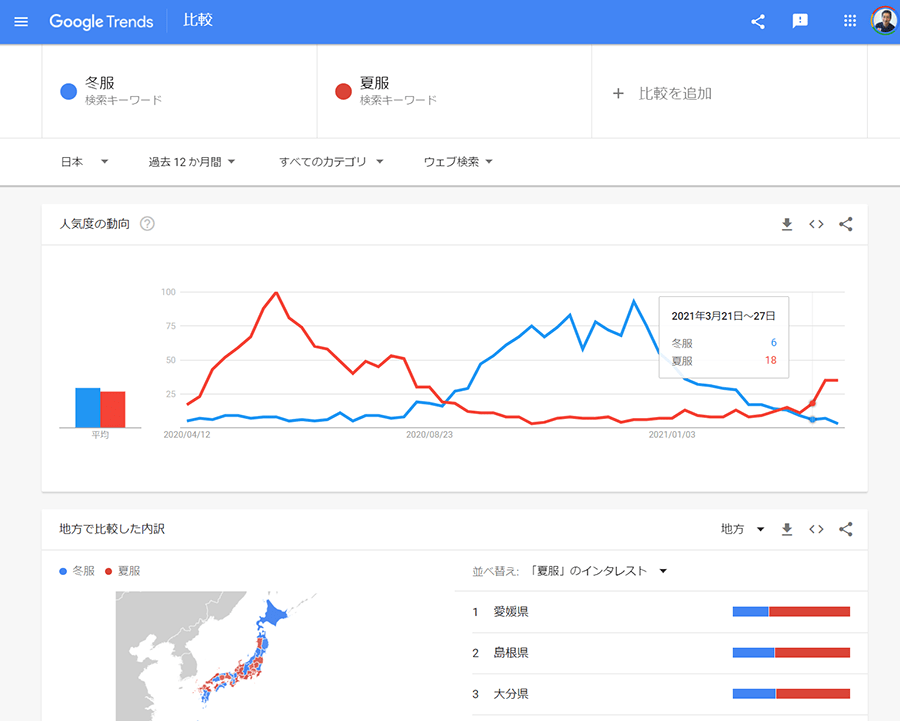Download the regional breakdown data
The image size is (900, 721).
click(x=787, y=529)
